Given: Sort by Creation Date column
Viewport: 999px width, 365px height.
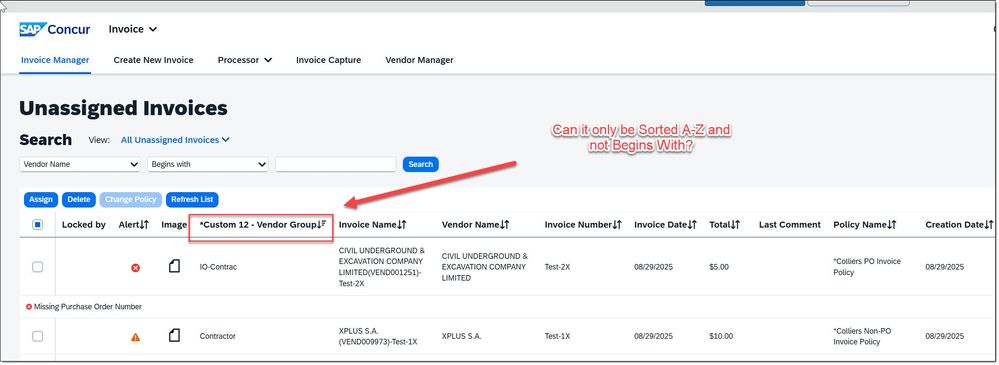Looking at the screenshot, I should pos(959,224).
